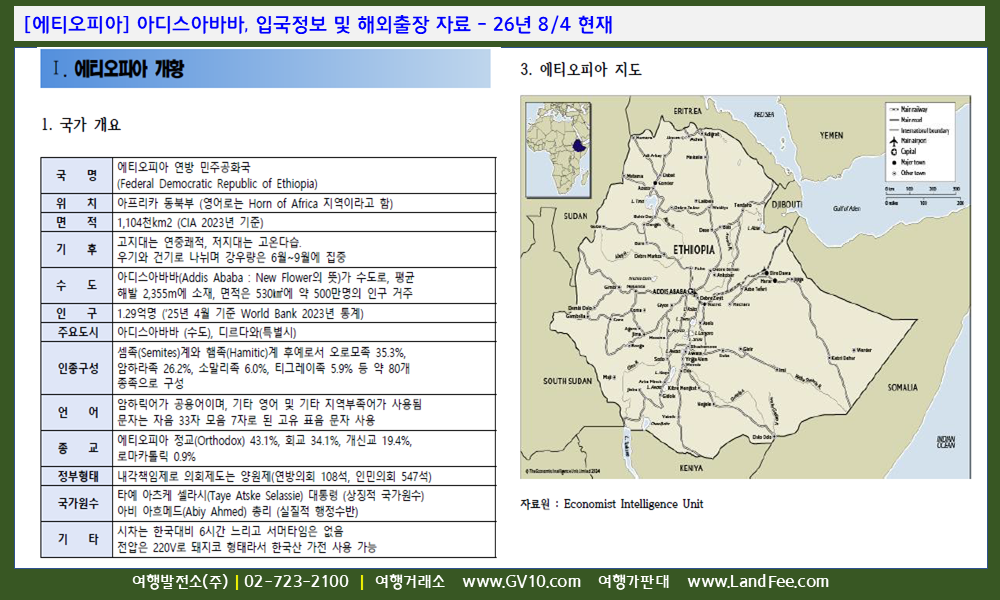Click the source caption Economist Intelligence Unit
This screenshot has height=600, width=1000.
[633, 504]
